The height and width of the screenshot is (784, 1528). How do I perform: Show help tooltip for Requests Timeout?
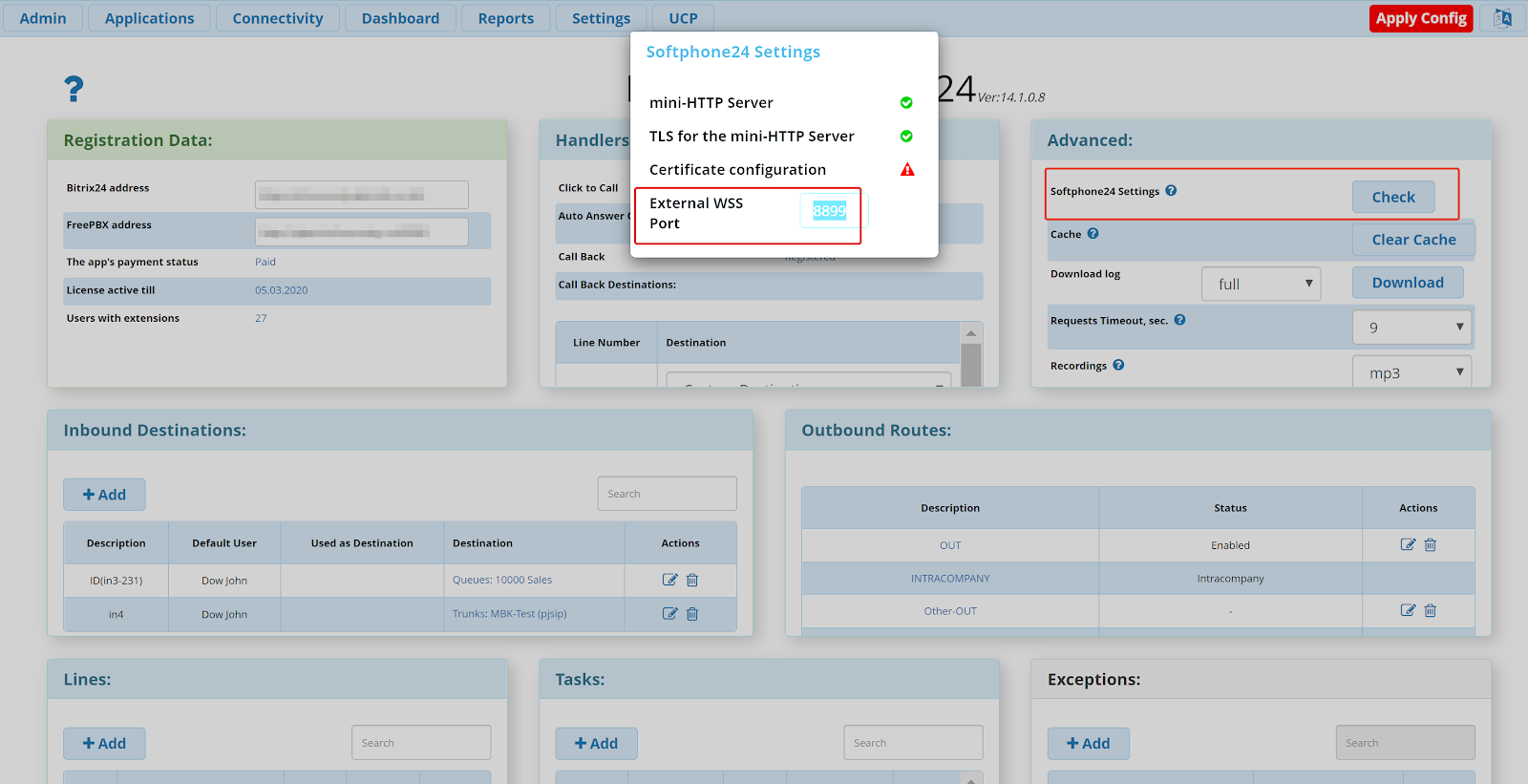(1179, 320)
